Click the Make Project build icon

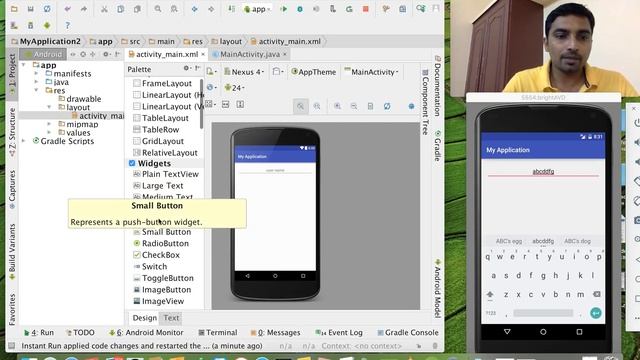[231, 9]
